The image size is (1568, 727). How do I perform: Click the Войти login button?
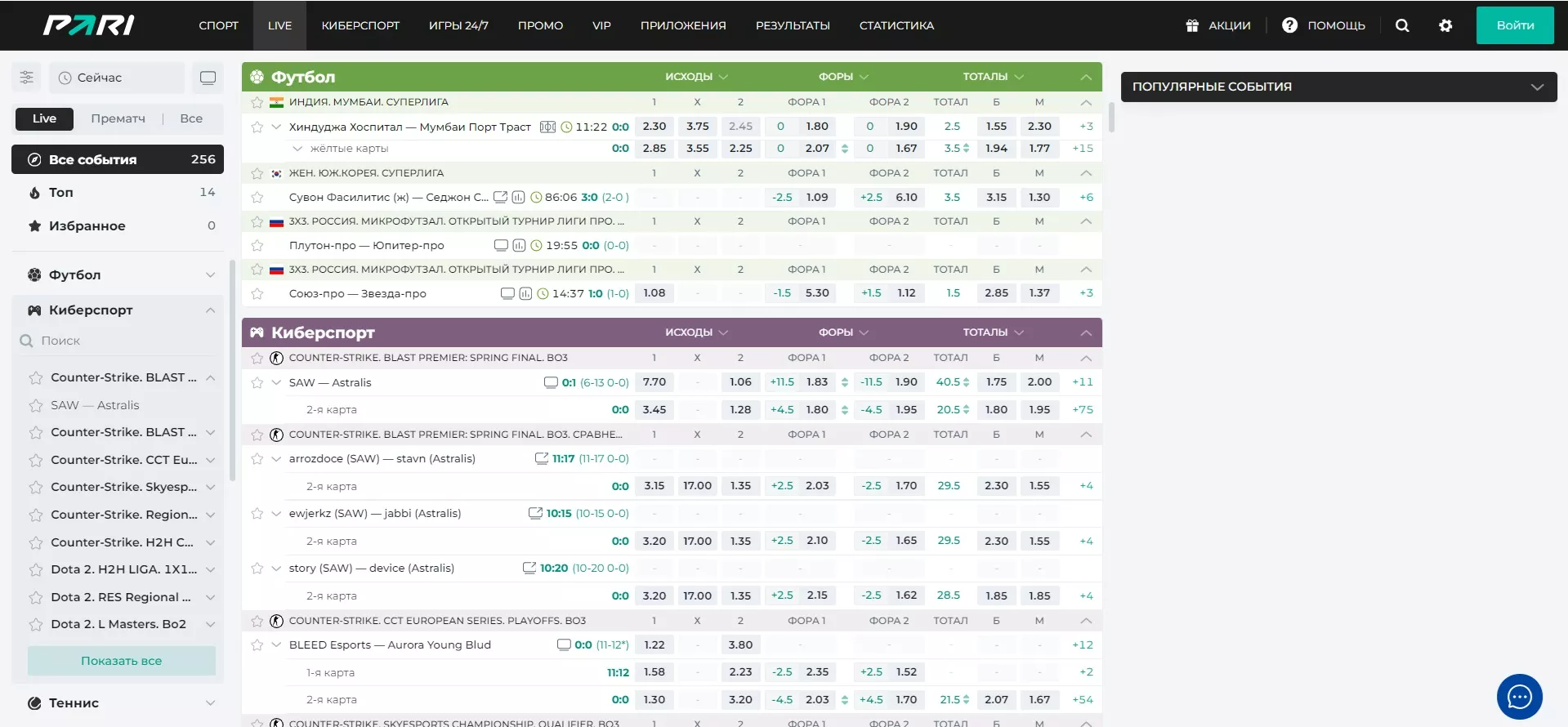[1514, 25]
